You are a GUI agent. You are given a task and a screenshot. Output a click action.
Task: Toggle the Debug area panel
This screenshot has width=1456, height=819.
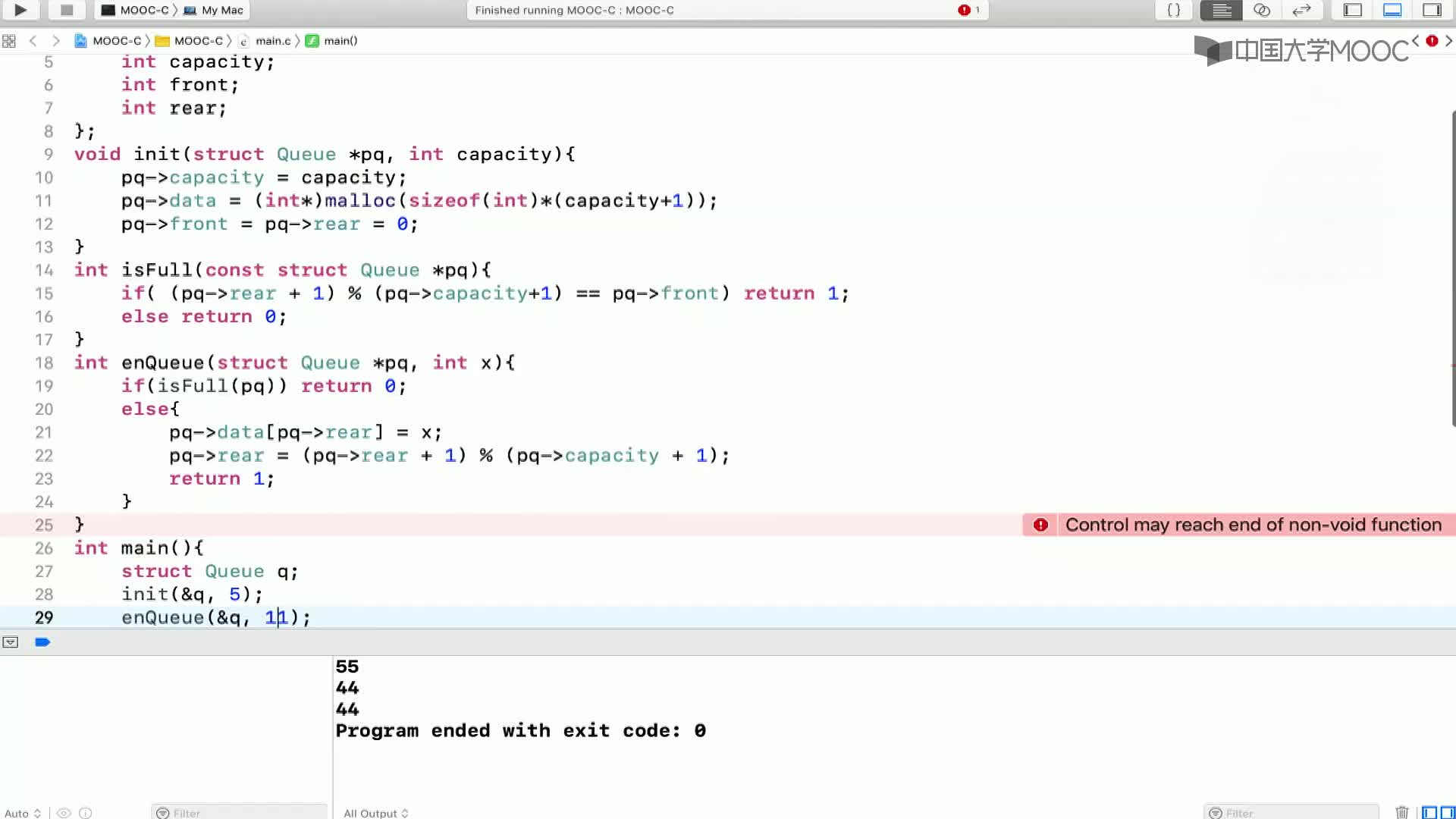(1392, 10)
